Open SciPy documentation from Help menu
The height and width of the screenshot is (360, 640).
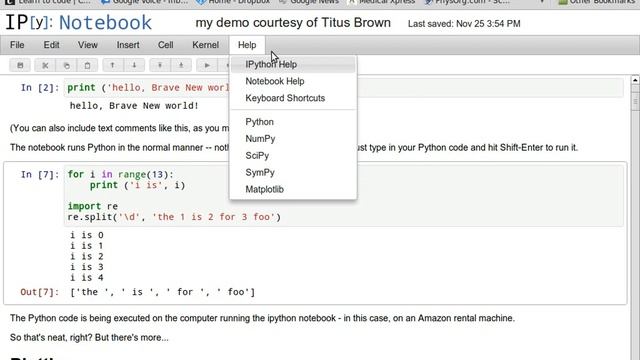tap(293, 156)
